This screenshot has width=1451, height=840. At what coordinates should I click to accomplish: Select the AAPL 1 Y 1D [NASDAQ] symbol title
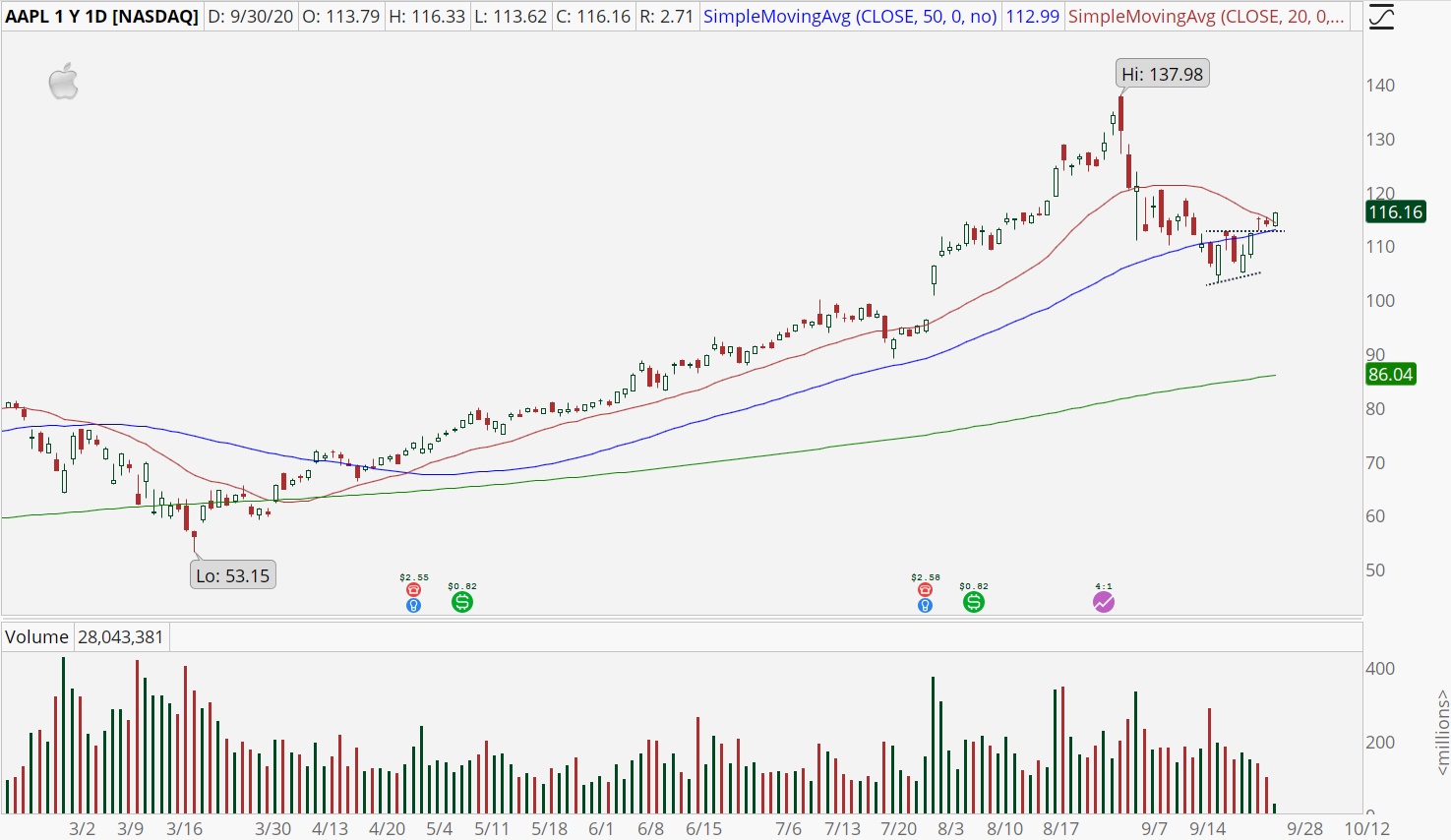[x=101, y=17]
